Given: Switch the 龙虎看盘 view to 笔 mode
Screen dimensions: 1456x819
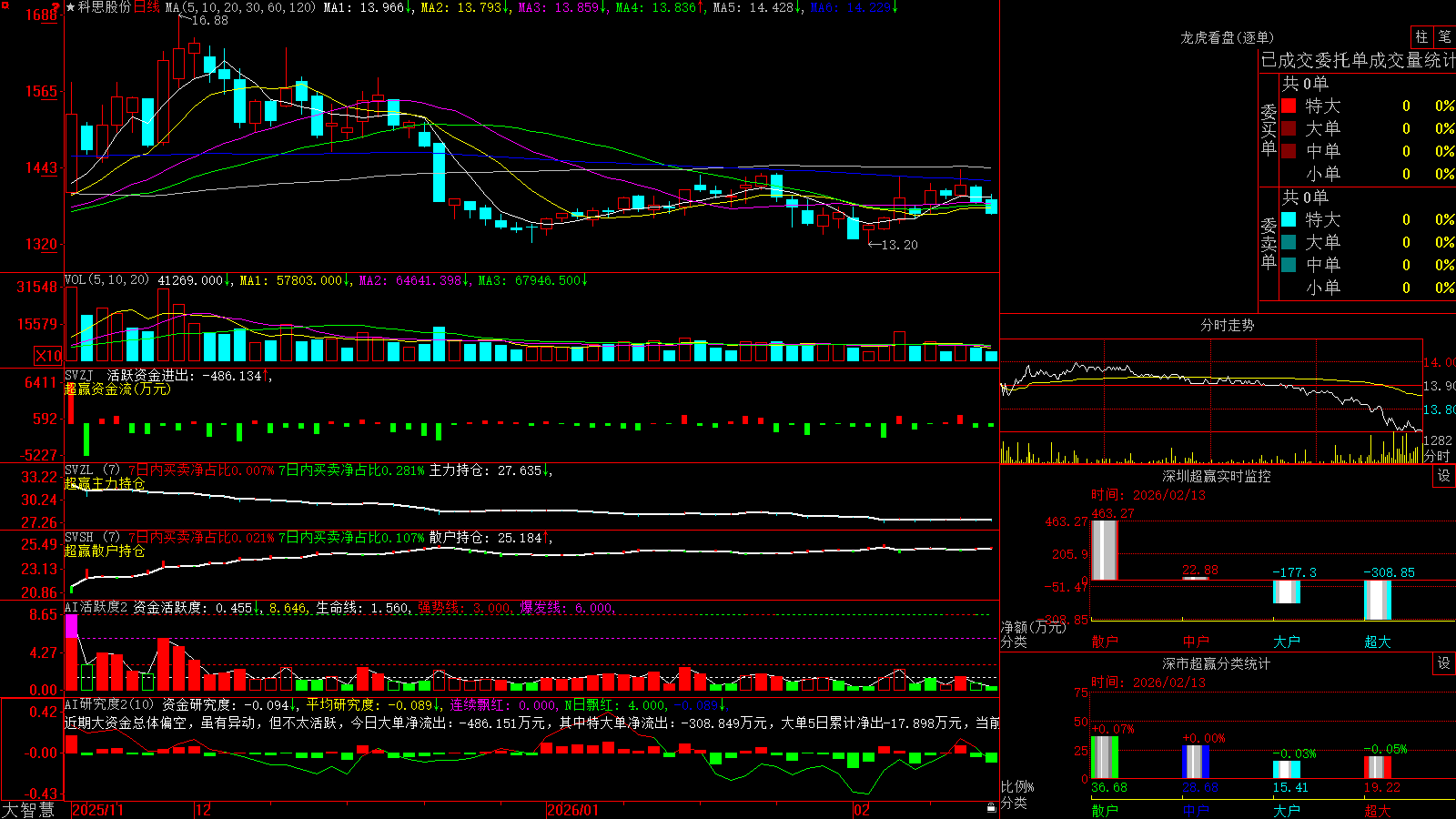Looking at the screenshot, I should coord(1445,36).
